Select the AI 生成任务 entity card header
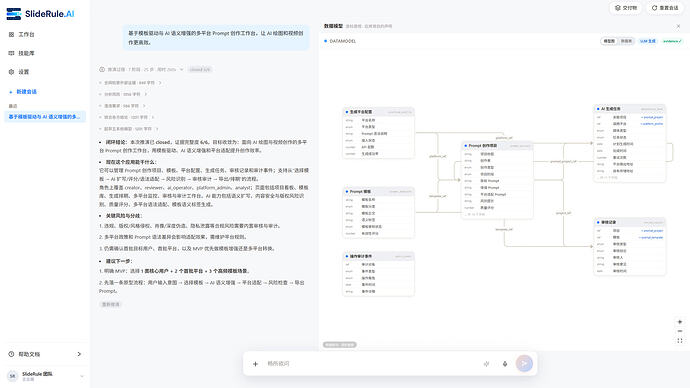 click(630, 109)
